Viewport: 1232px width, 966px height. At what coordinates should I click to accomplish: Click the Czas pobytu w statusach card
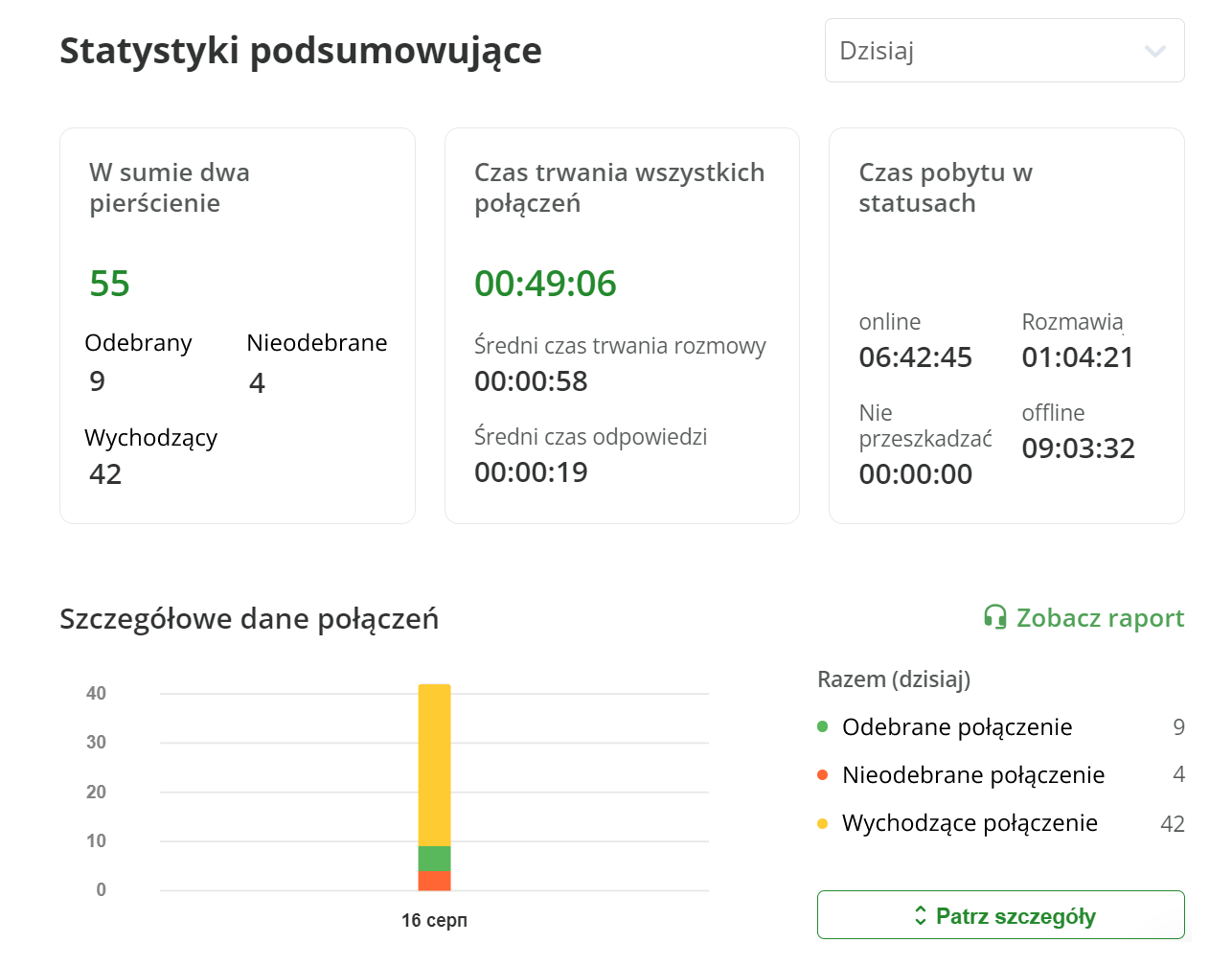[1006, 326]
